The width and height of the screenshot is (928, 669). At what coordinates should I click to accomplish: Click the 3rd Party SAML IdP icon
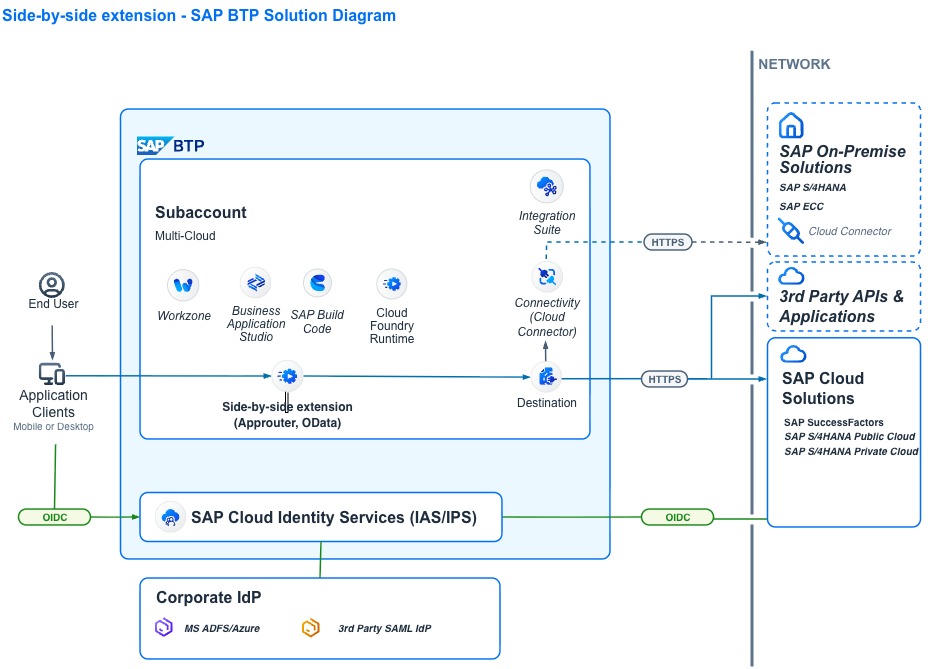(x=310, y=628)
